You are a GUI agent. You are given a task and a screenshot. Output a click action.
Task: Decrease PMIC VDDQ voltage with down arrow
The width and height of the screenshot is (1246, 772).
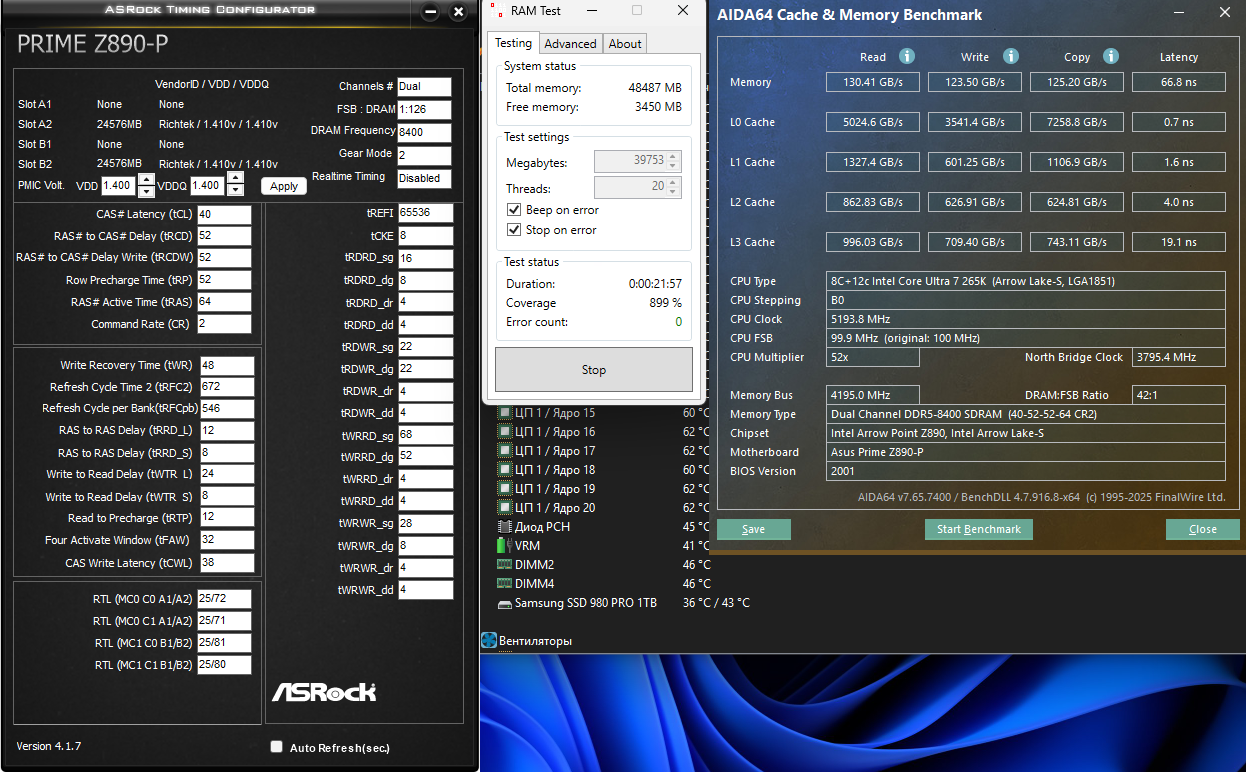[x=235, y=190]
